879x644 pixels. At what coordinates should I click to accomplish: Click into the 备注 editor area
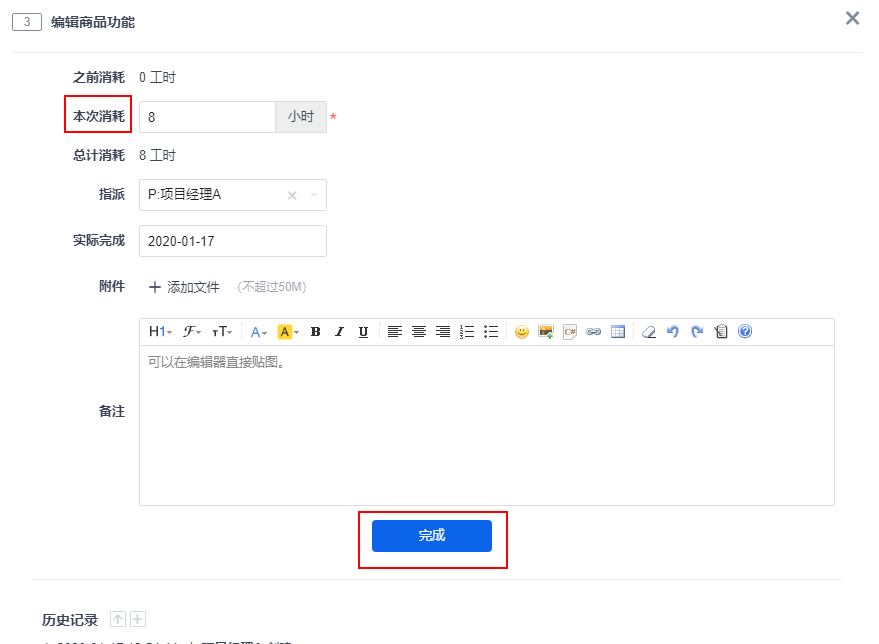pos(487,425)
